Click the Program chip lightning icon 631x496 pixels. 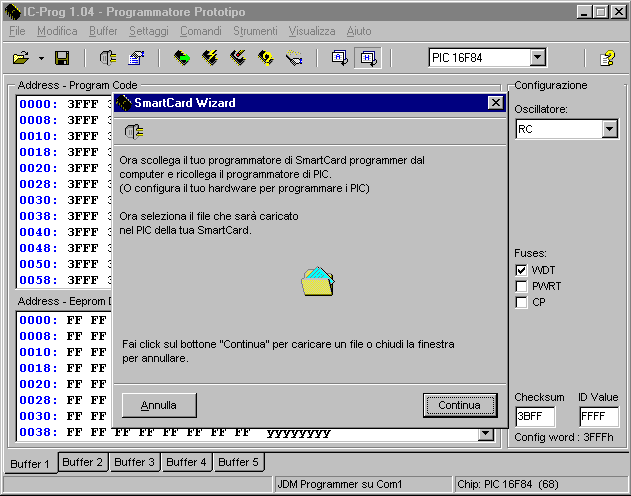pyautogui.click(x=210, y=58)
